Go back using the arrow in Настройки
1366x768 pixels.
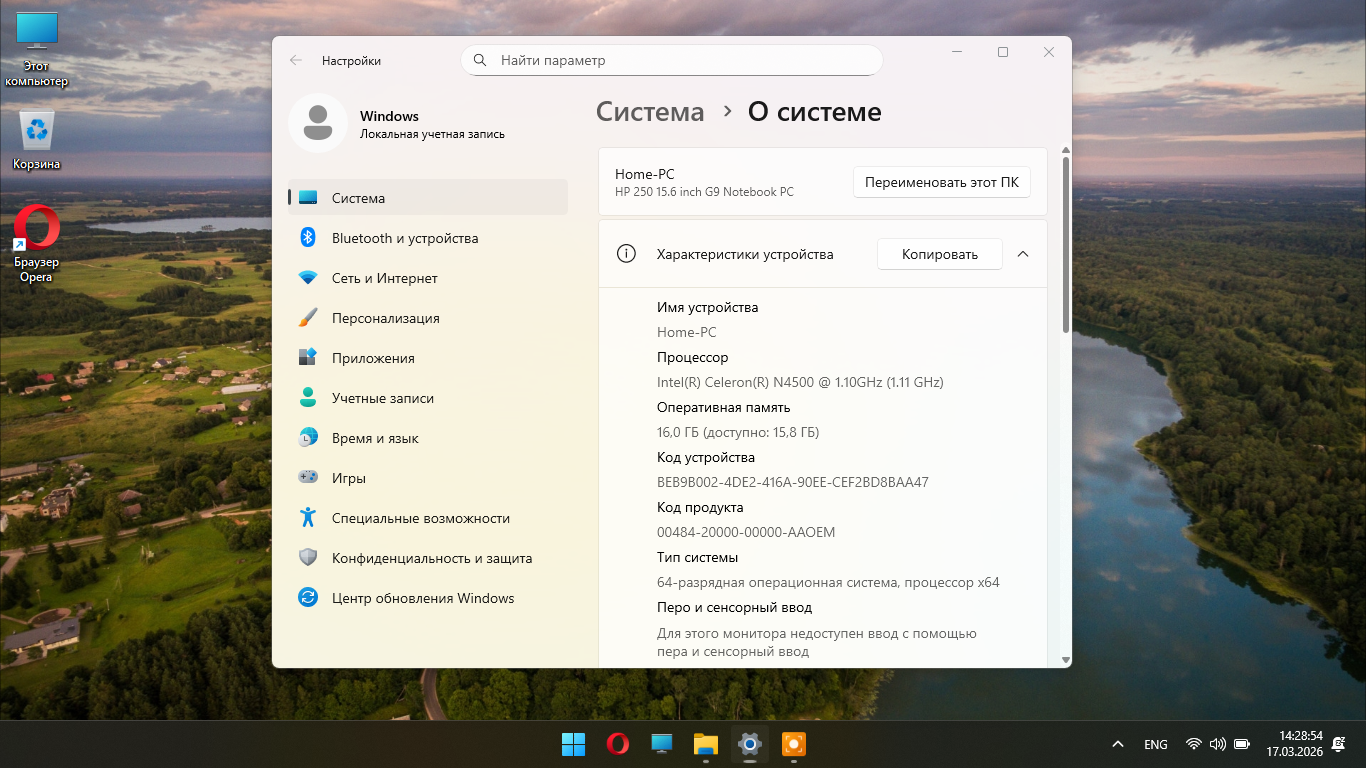click(x=296, y=60)
